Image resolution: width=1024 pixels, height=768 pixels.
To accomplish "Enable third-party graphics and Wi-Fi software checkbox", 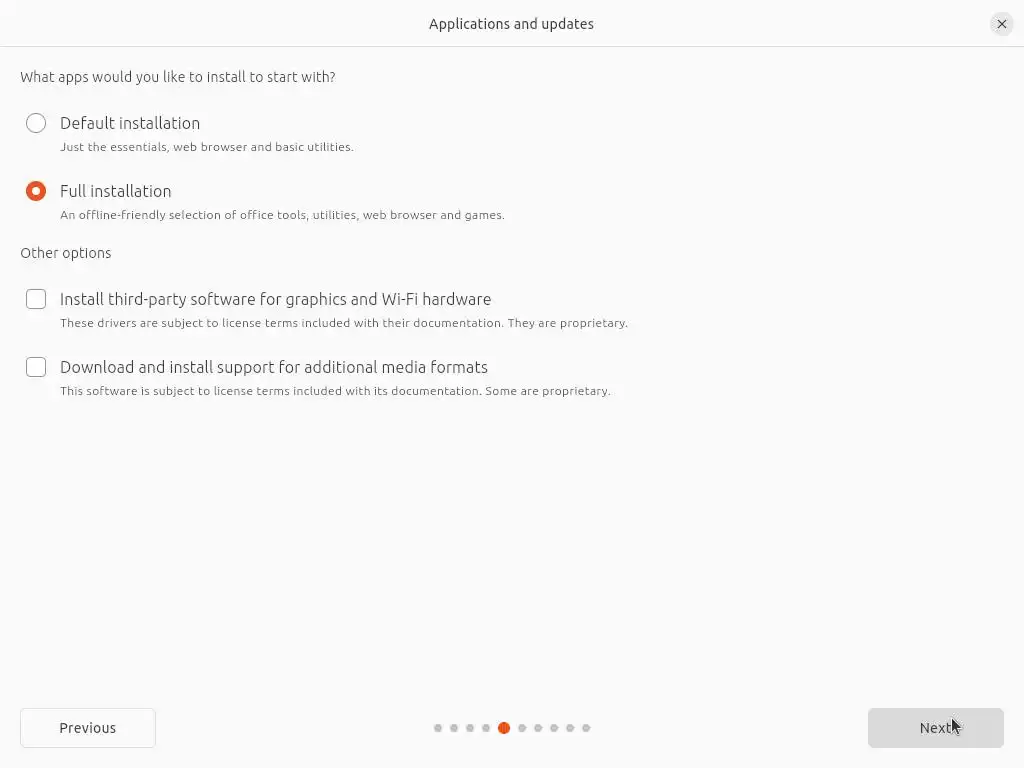I will (36, 299).
